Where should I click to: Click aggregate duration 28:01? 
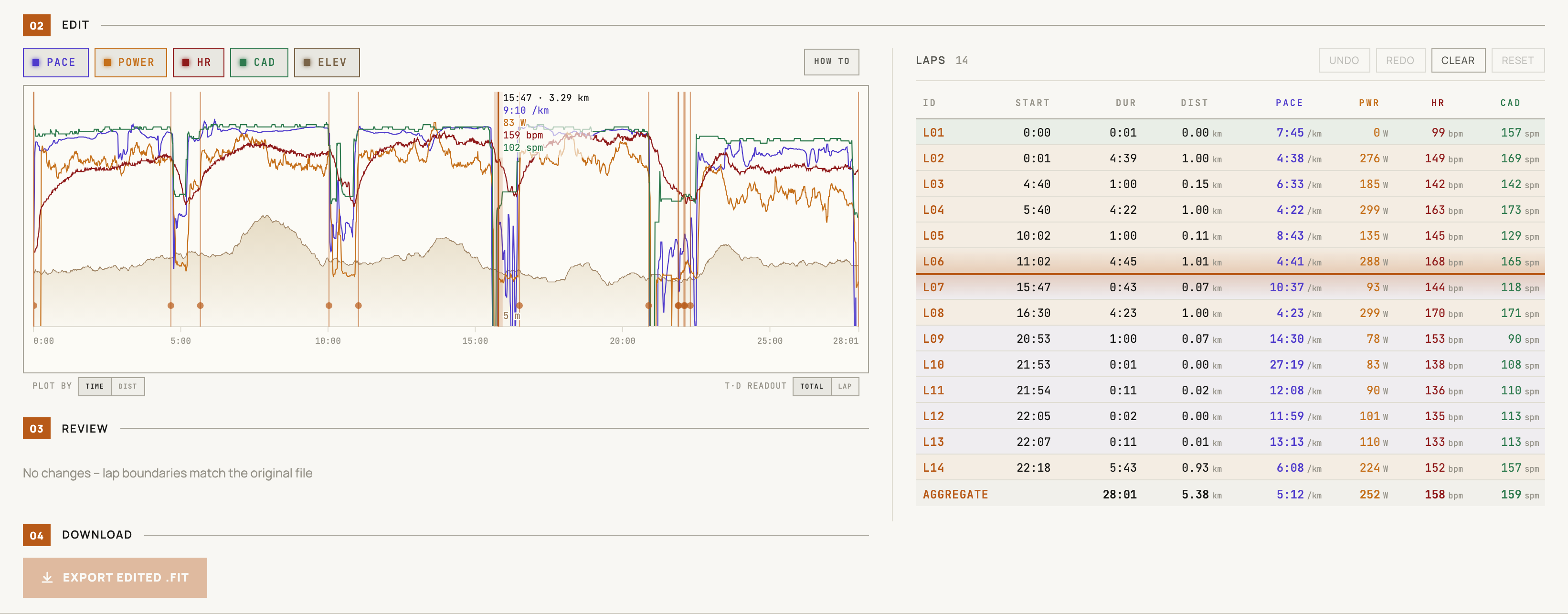click(1119, 494)
